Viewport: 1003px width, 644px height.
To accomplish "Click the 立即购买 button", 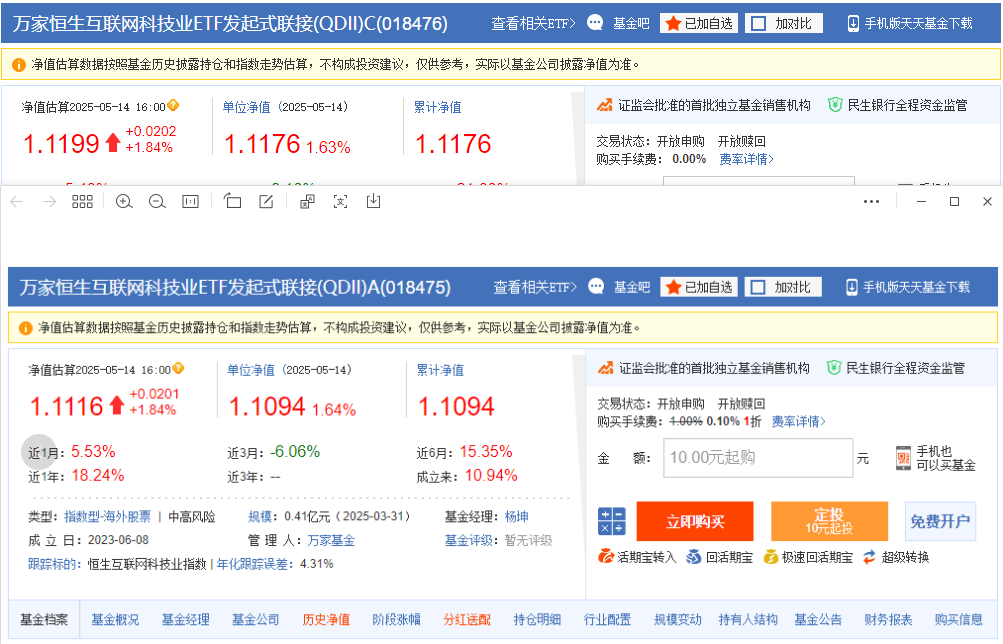I will 695,521.
